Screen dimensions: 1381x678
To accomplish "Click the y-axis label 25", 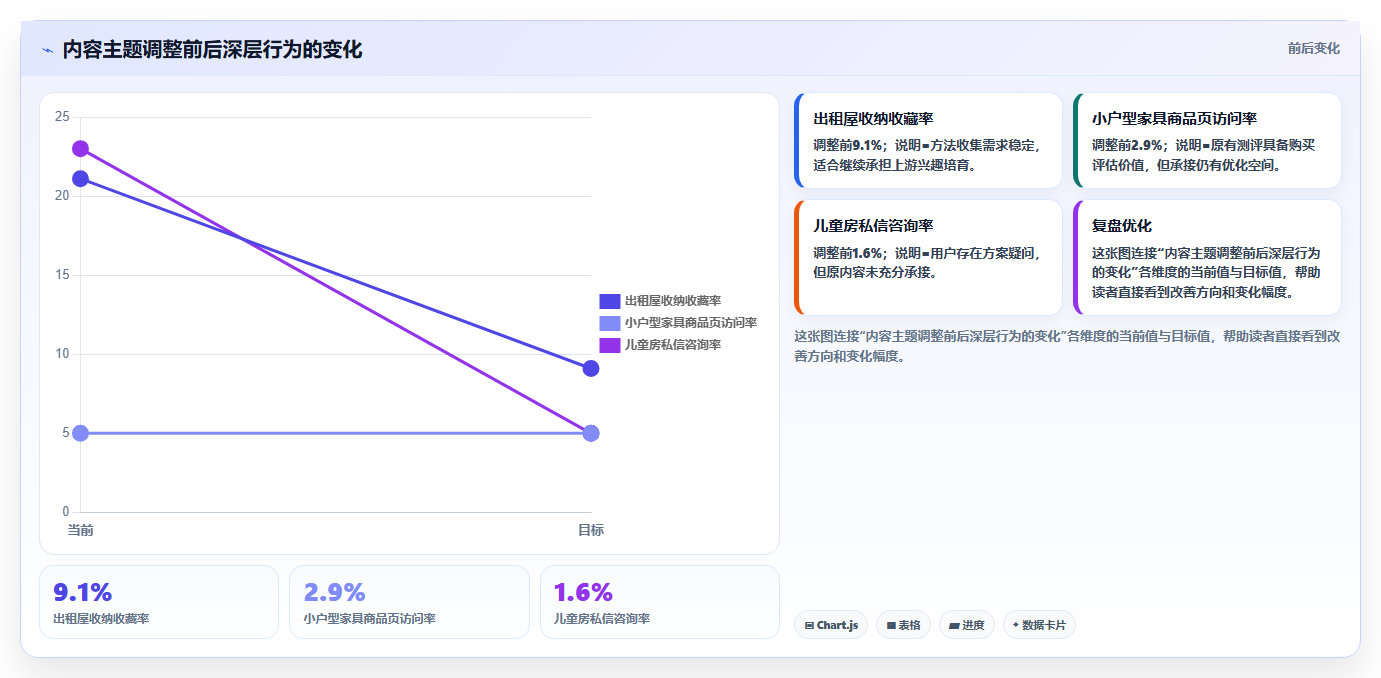I will pyautogui.click(x=62, y=117).
